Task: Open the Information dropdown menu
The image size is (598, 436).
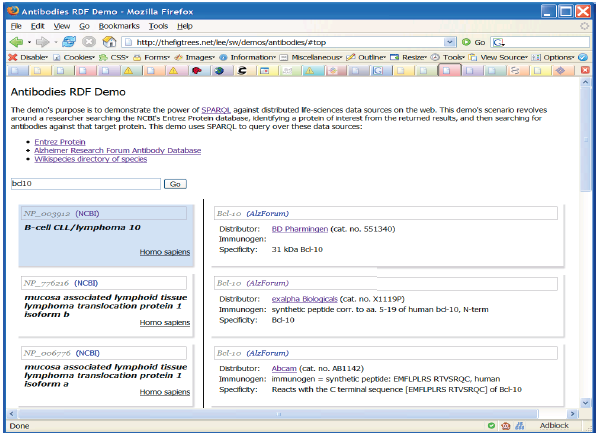Action: point(248,57)
